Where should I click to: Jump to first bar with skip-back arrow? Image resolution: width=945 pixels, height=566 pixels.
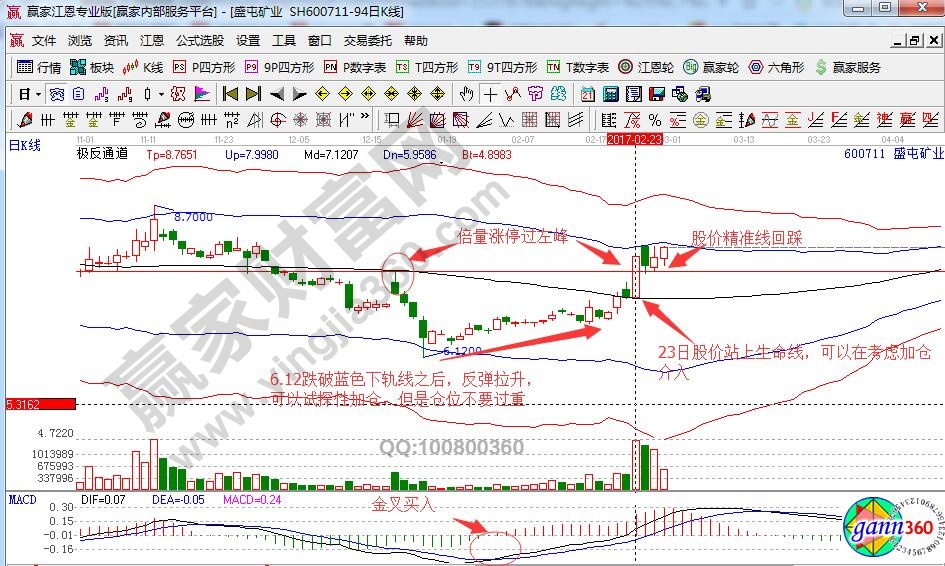(x=230, y=94)
